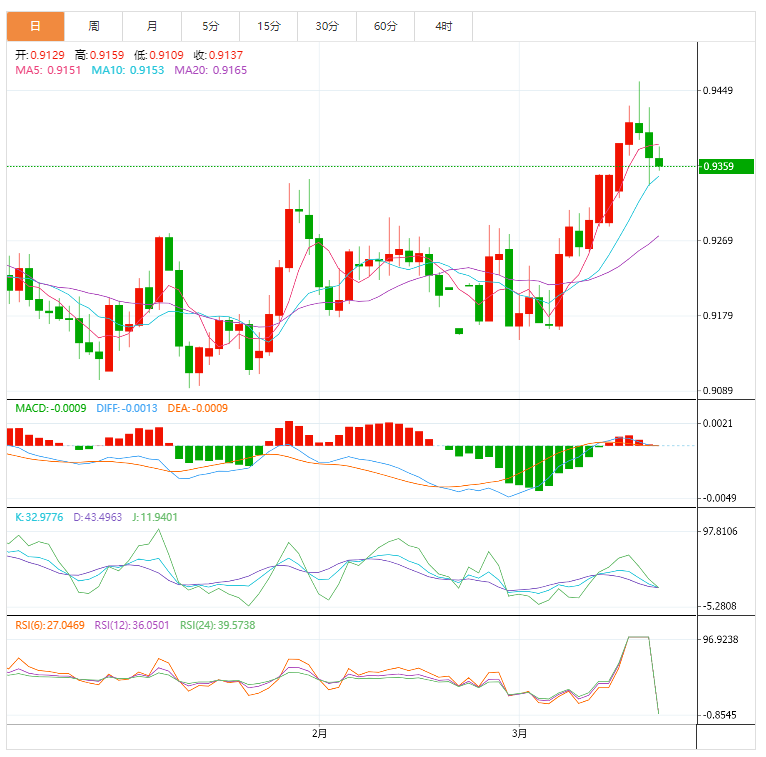
Task: Click the RSI(12):36.0501 label
Action: pos(132,626)
